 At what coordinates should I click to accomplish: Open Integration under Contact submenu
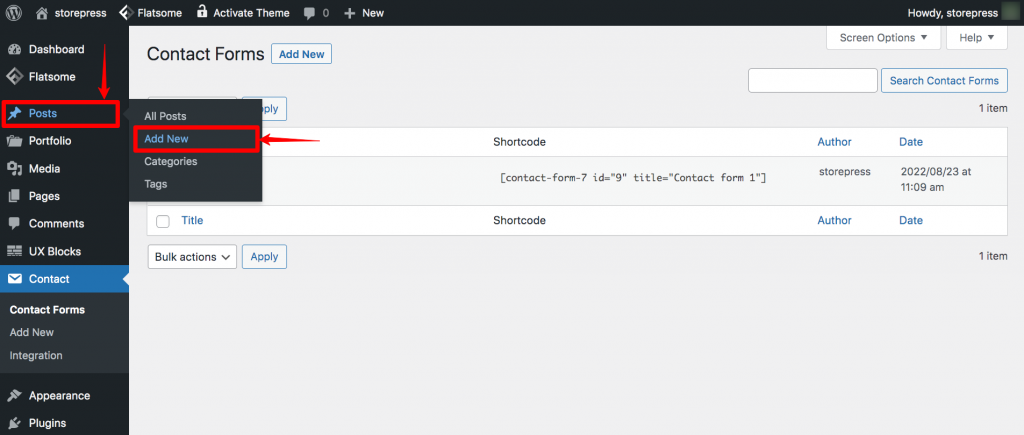36,355
